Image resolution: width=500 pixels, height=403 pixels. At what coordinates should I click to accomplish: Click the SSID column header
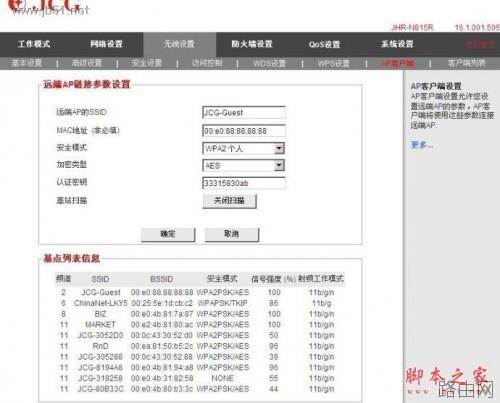[100, 279]
